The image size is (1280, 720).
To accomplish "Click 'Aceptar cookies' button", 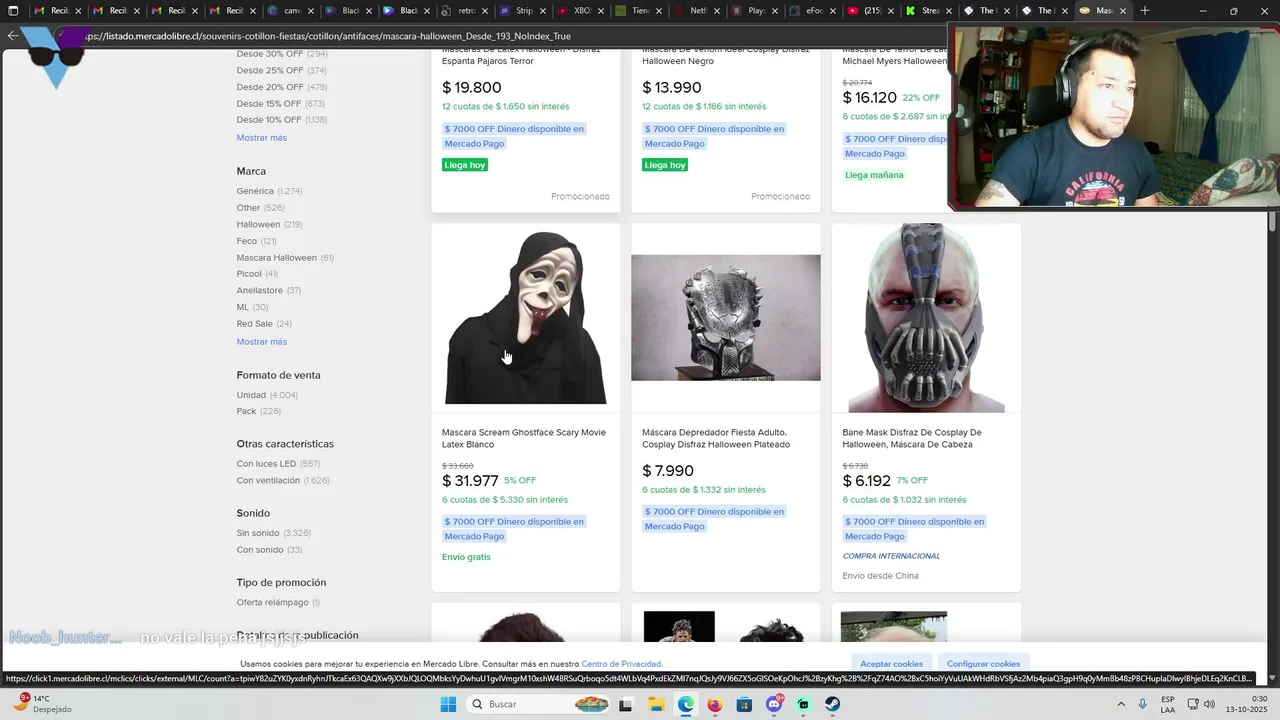I will pyautogui.click(x=892, y=664).
